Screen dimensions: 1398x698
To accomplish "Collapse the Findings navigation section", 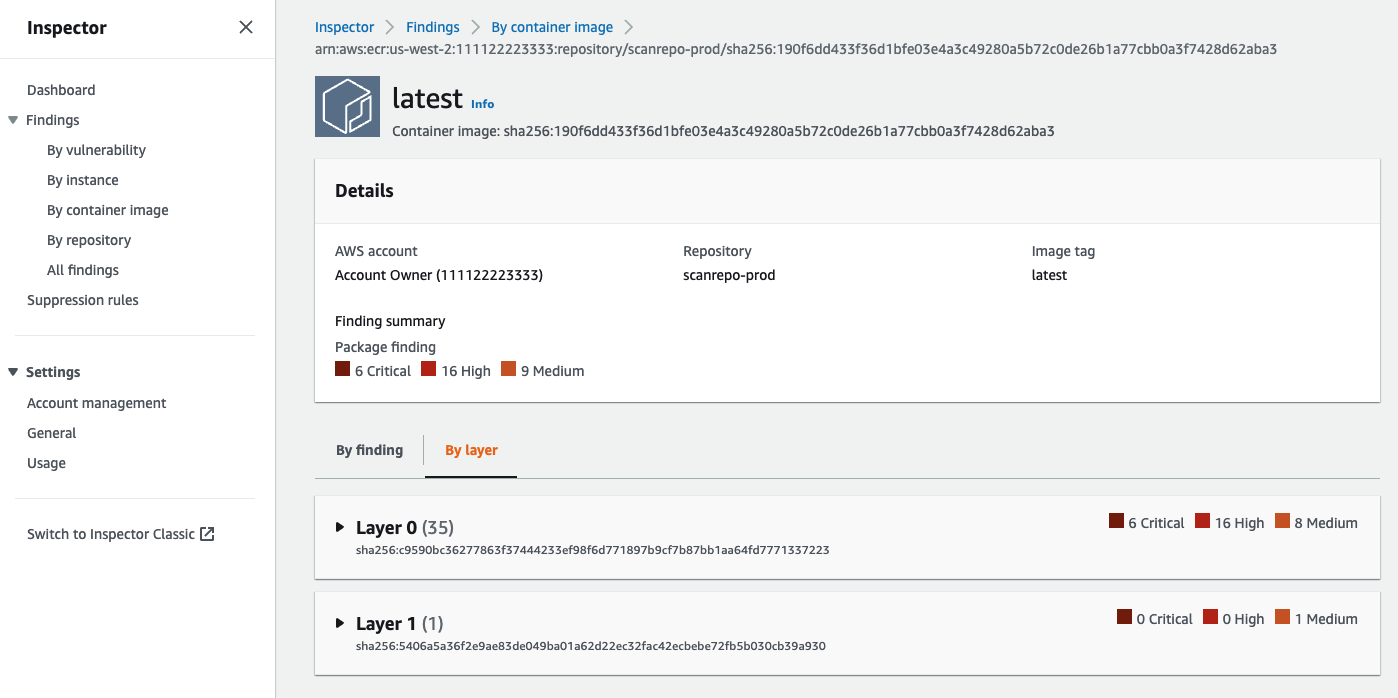I will [13, 120].
